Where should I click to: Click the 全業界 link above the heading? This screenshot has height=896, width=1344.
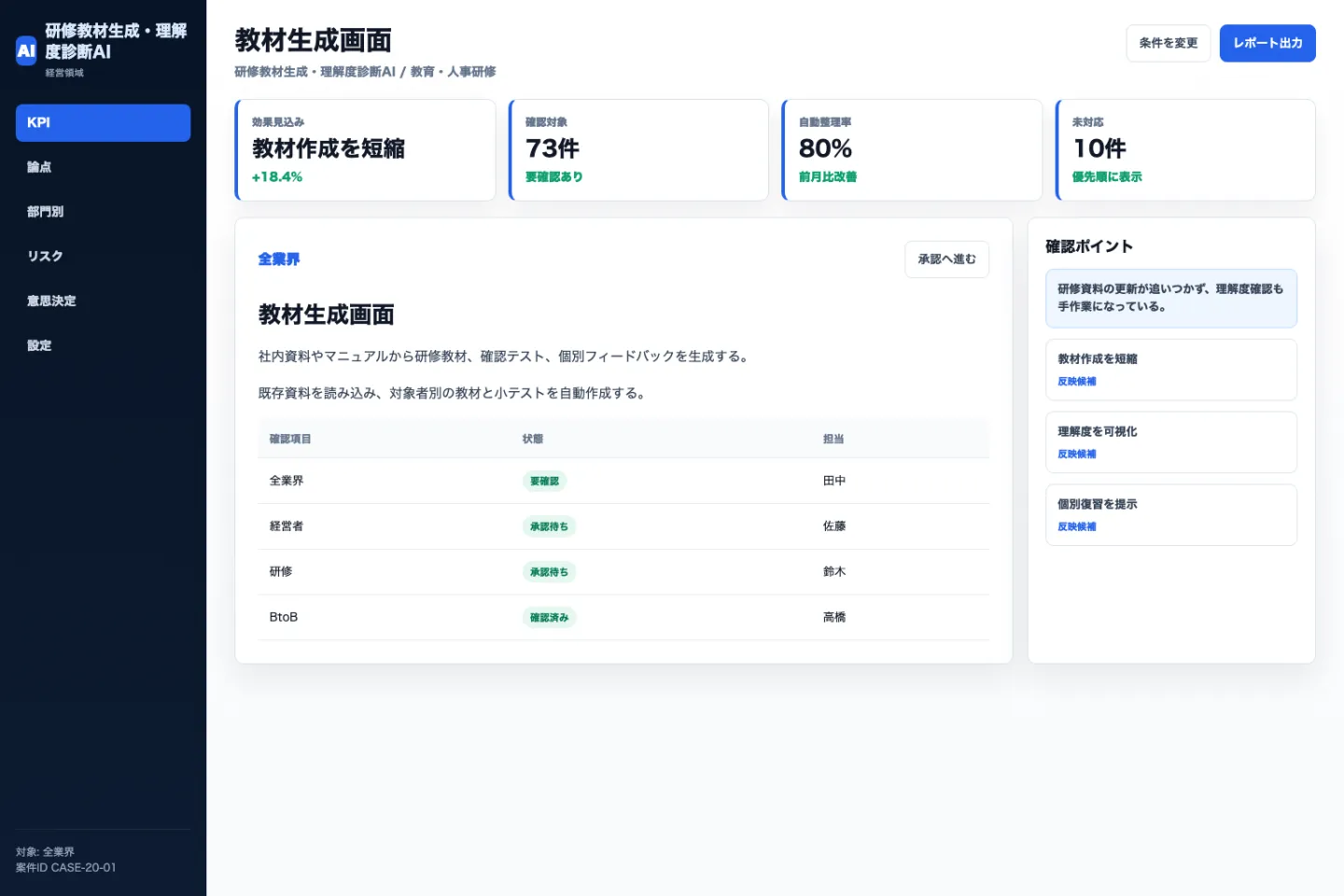[279, 259]
